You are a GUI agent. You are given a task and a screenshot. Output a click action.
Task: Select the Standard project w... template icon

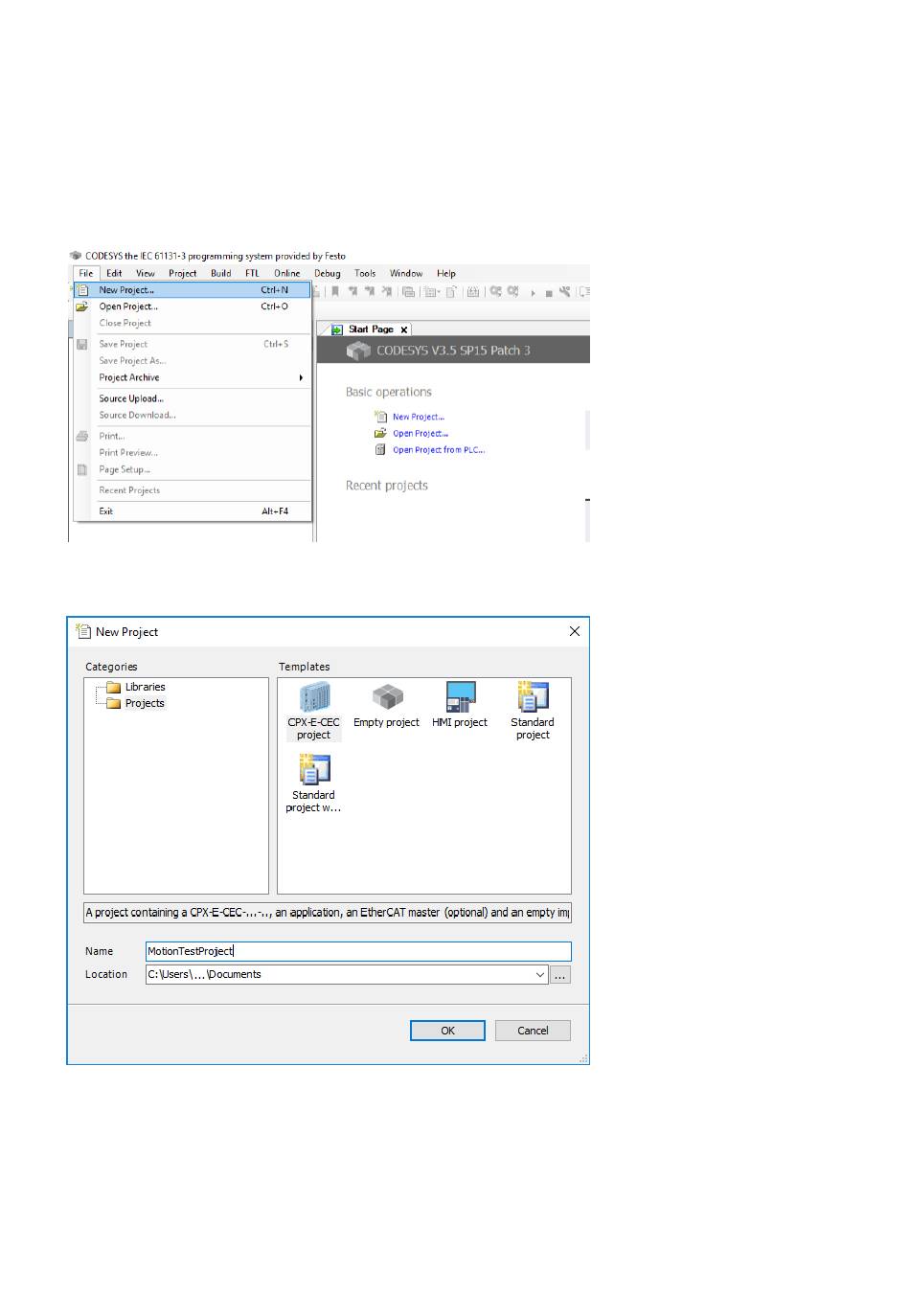coord(313,770)
